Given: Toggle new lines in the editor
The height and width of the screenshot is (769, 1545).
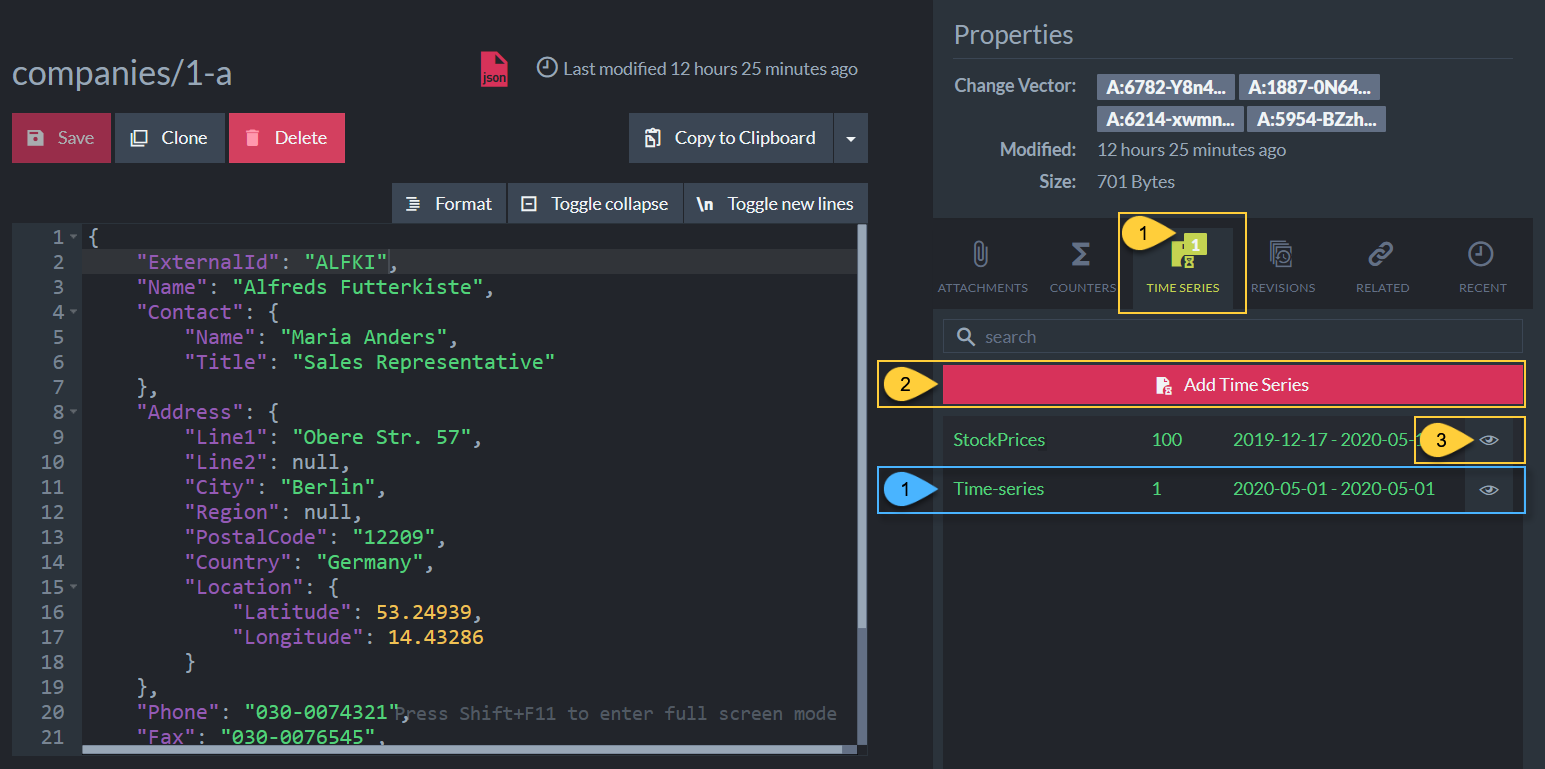Looking at the screenshot, I should pos(776,204).
